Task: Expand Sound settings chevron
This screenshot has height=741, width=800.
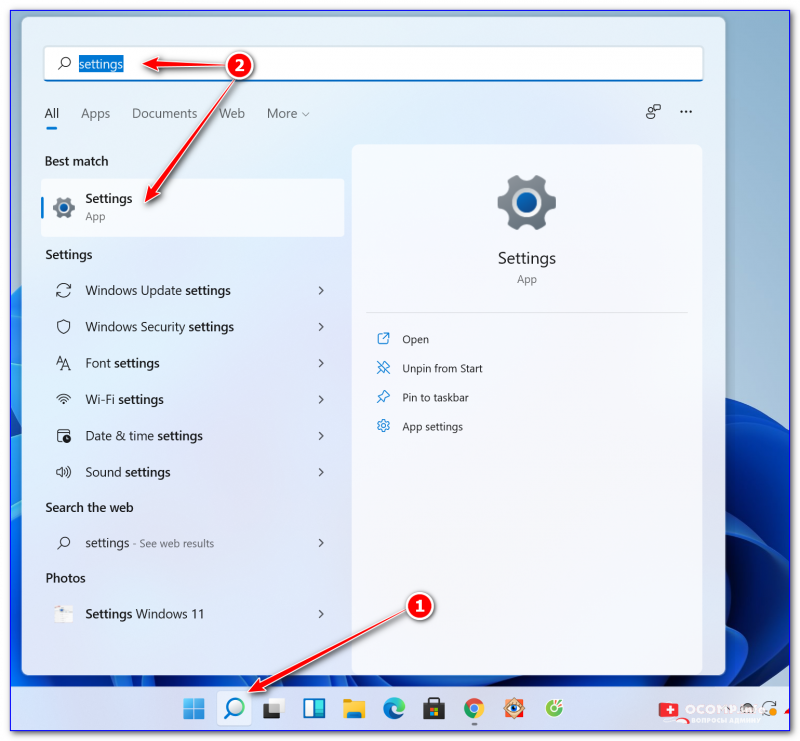Action: [x=321, y=472]
